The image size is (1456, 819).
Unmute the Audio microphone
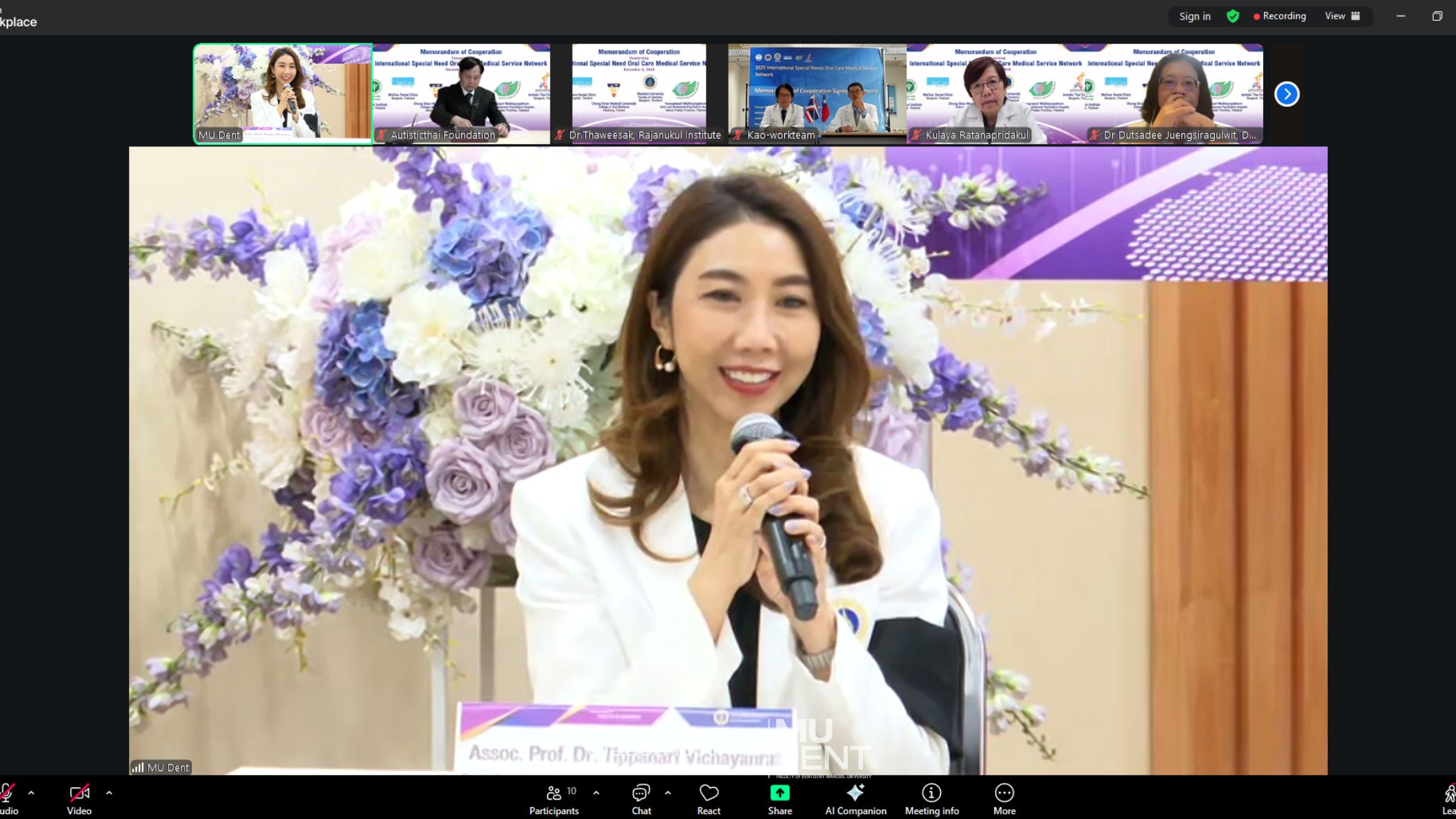pyautogui.click(x=7, y=793)
